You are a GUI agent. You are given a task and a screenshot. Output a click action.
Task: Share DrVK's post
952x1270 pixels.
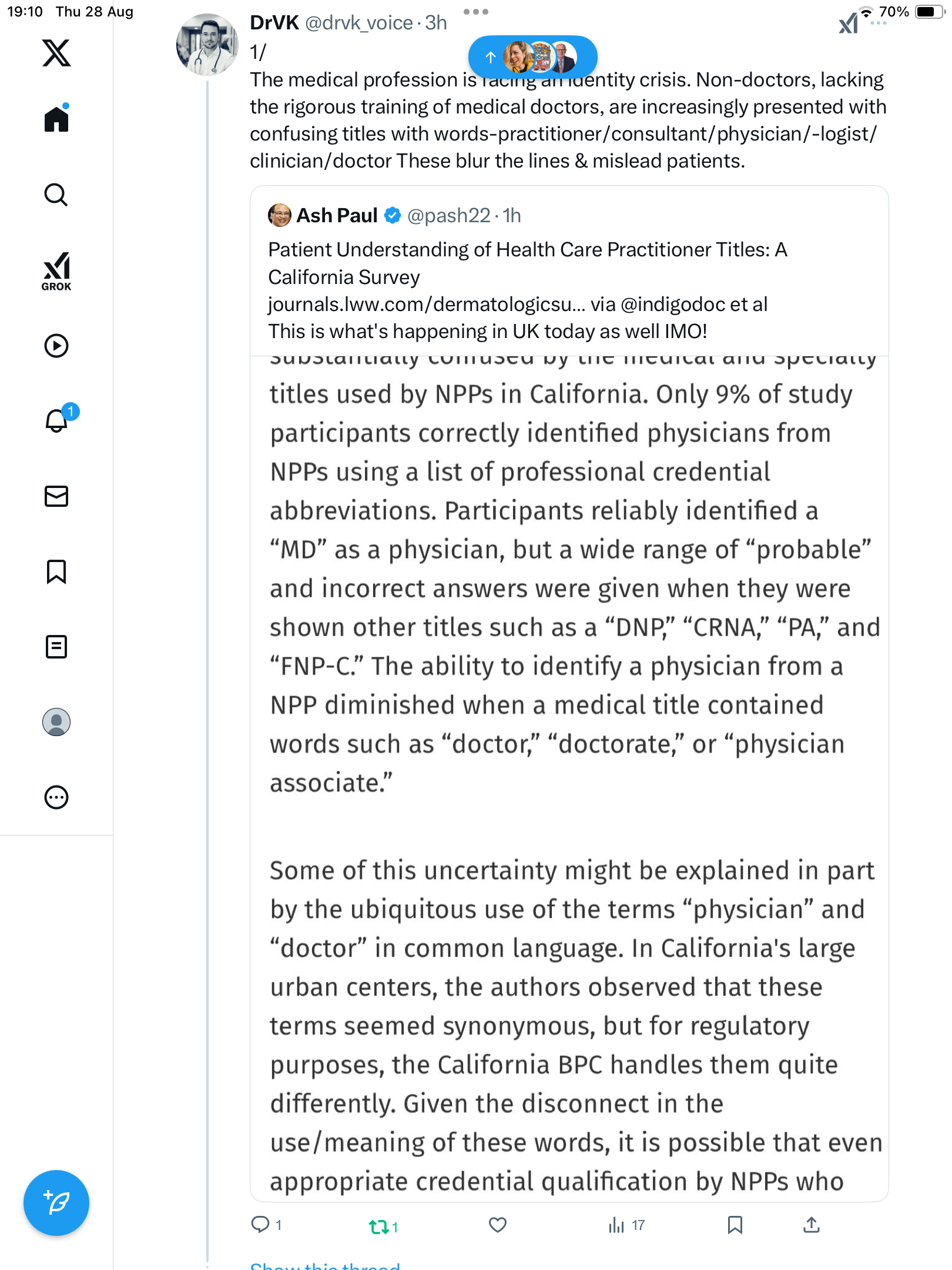tap(812, 1225)
